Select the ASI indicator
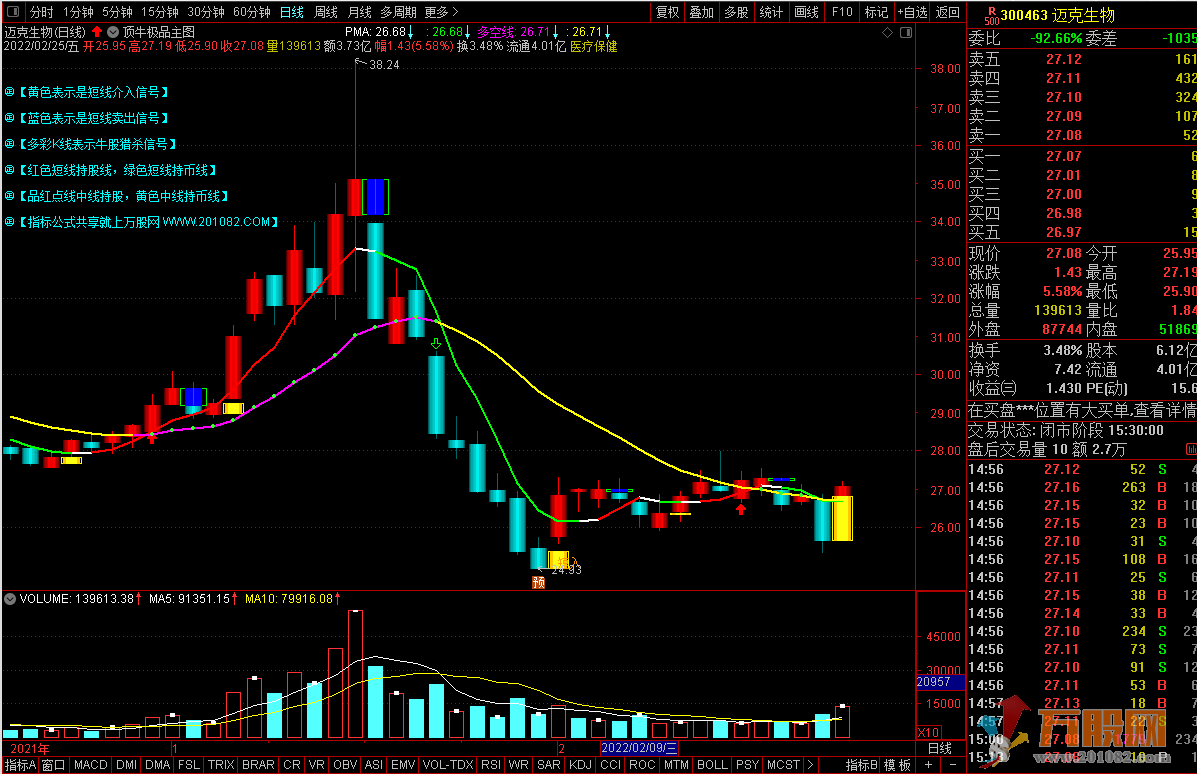This screenshot has height=774, width=1197. pos(374,765)
